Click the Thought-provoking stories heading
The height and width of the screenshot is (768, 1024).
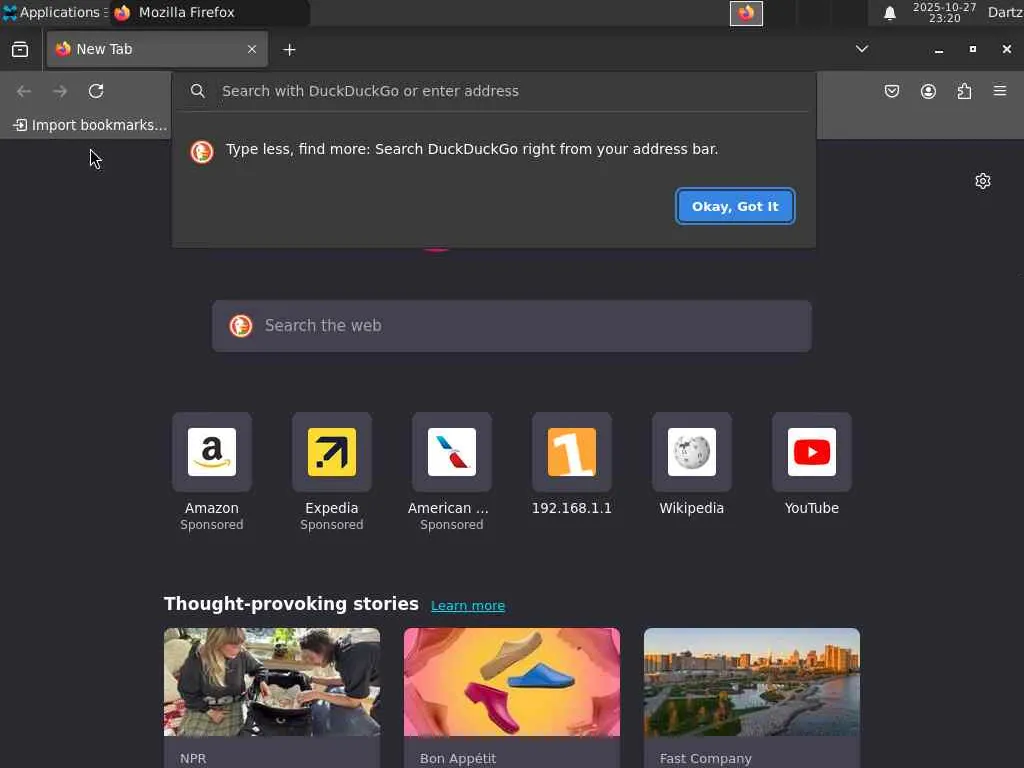[291, 604]
